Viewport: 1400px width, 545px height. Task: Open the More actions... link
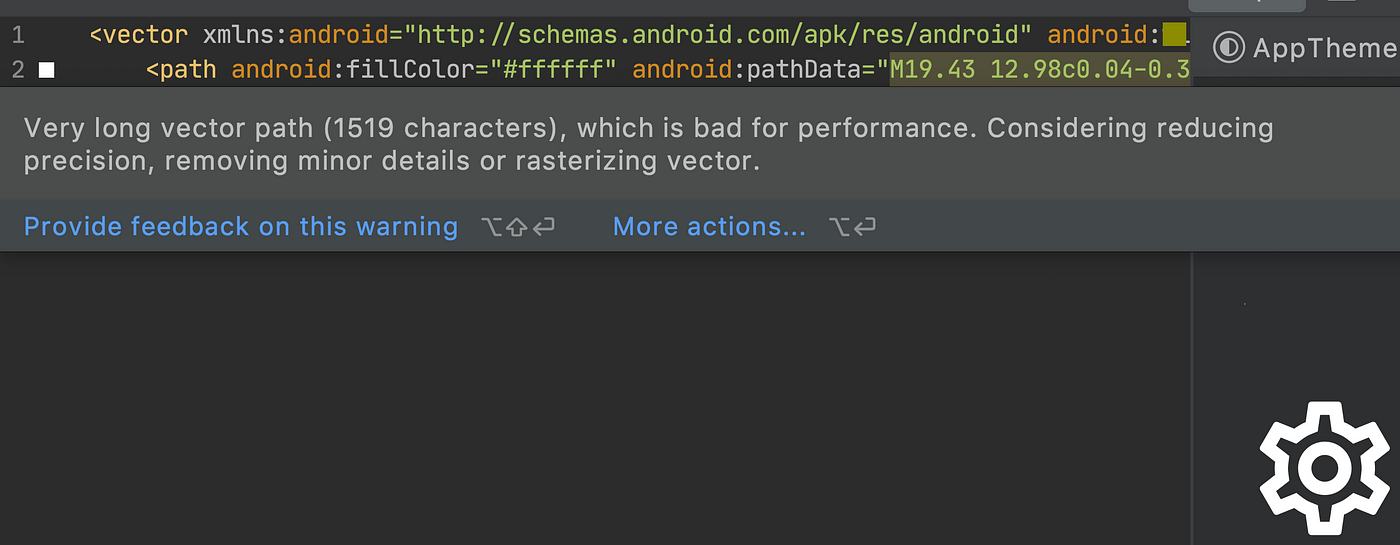pos(709,227)
